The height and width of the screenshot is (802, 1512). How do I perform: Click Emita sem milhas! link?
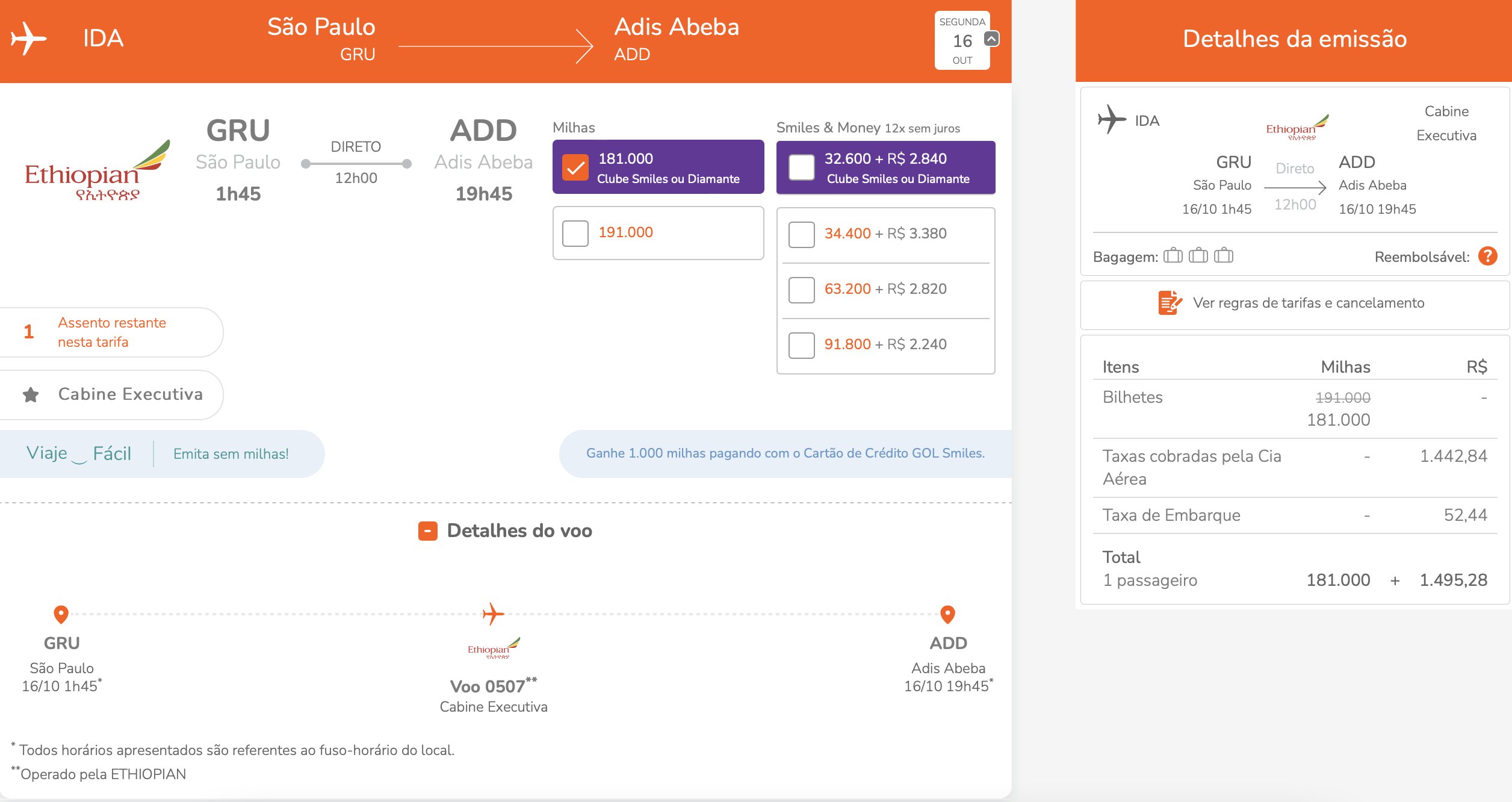231,454
